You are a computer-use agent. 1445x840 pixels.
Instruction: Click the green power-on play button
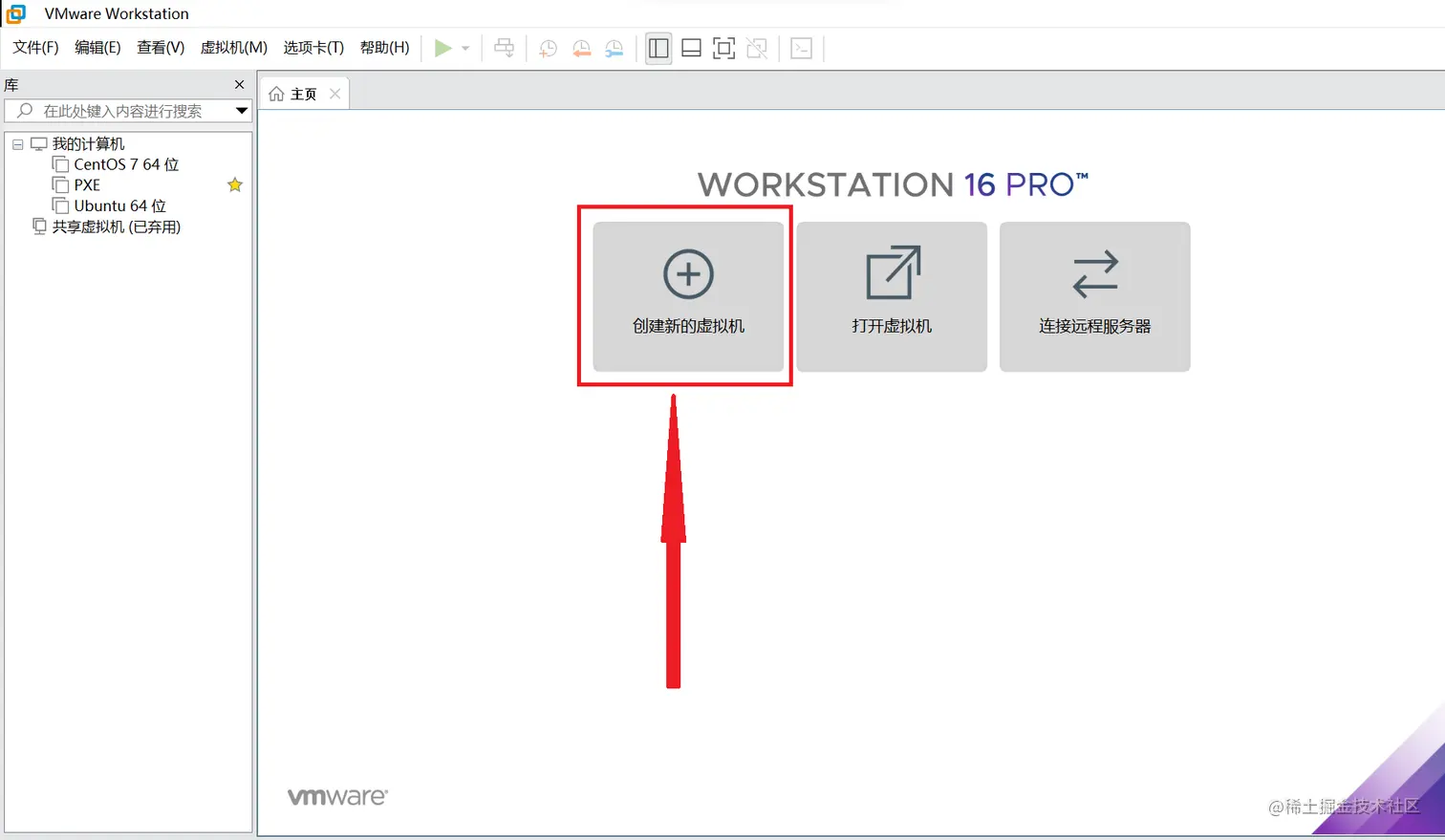point(442,48)
